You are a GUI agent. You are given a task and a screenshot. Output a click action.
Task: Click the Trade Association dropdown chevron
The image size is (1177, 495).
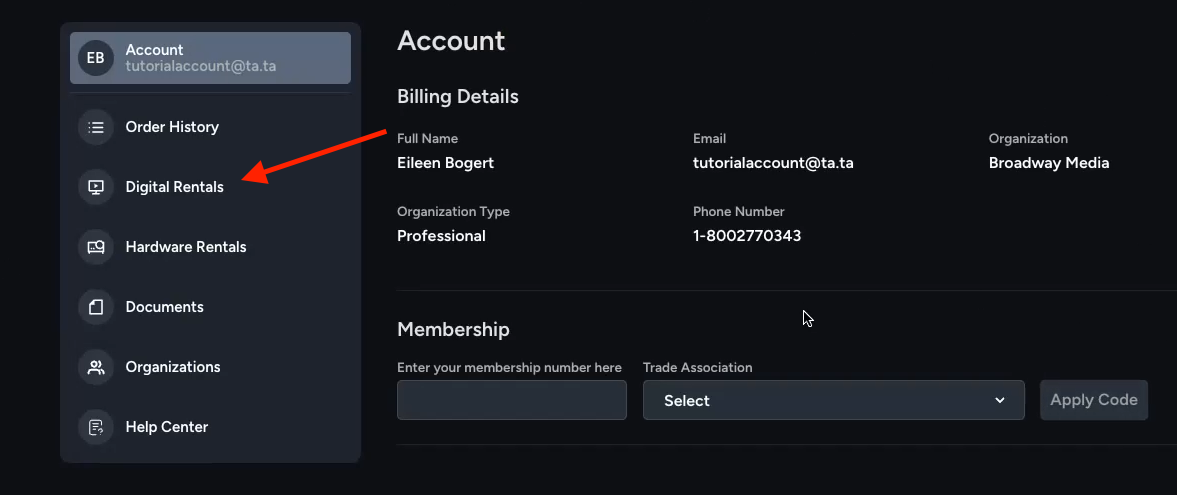click(999, 400)
